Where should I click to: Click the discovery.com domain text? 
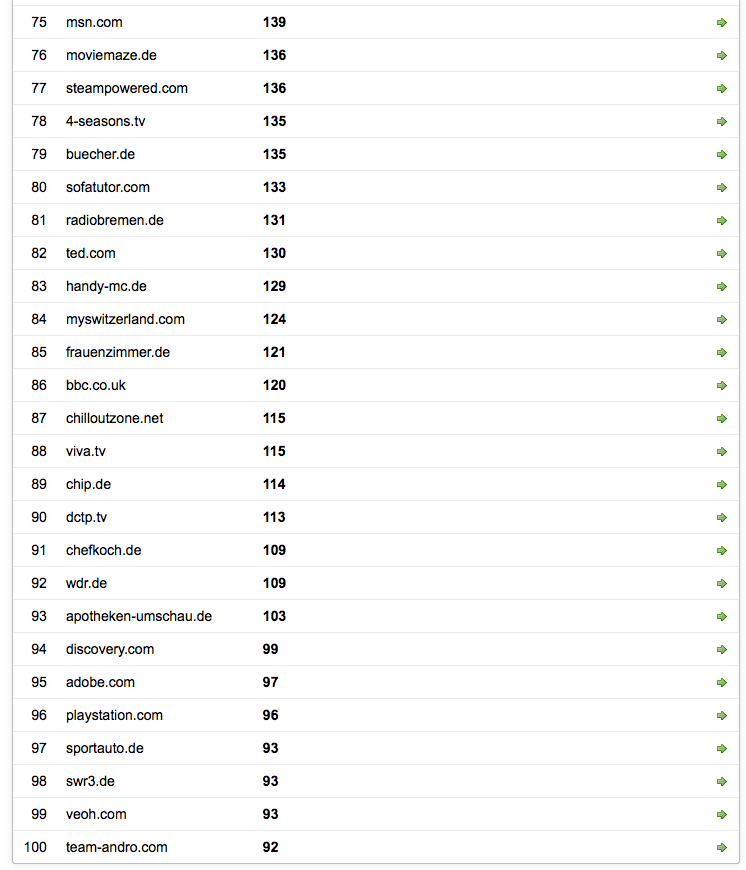point(110,649)
